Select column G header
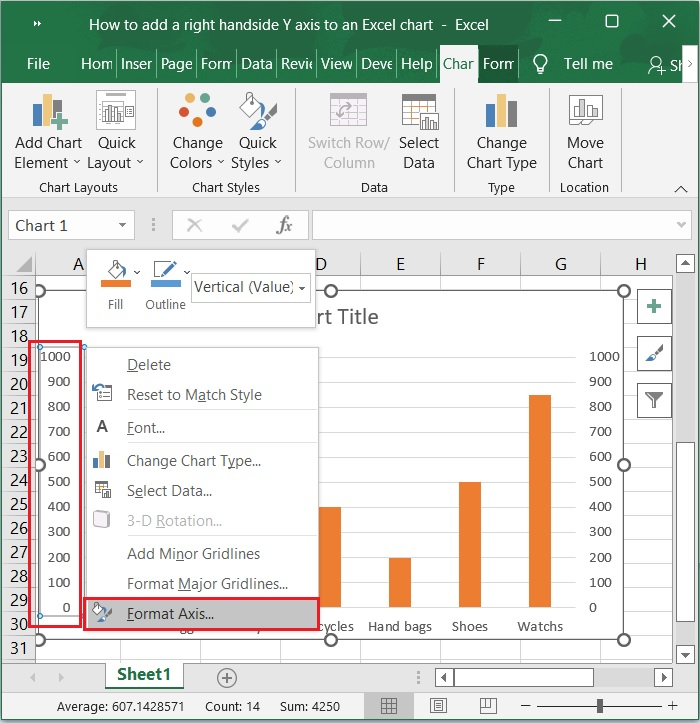Screen dimensions: 700x723 (x=560, y=264)
